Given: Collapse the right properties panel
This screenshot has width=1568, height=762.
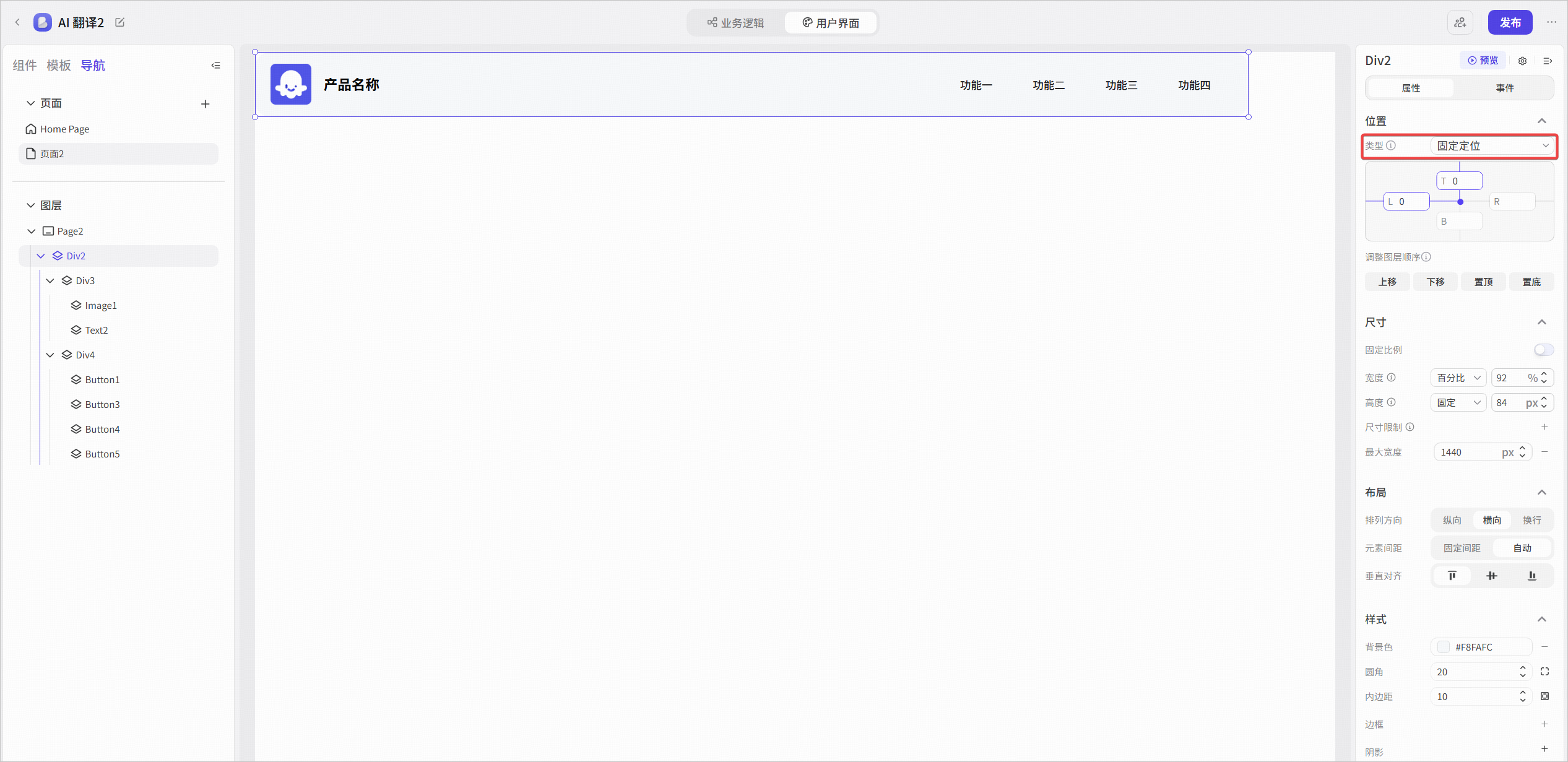Looking at the screenshot, I should click(1548, 61).
